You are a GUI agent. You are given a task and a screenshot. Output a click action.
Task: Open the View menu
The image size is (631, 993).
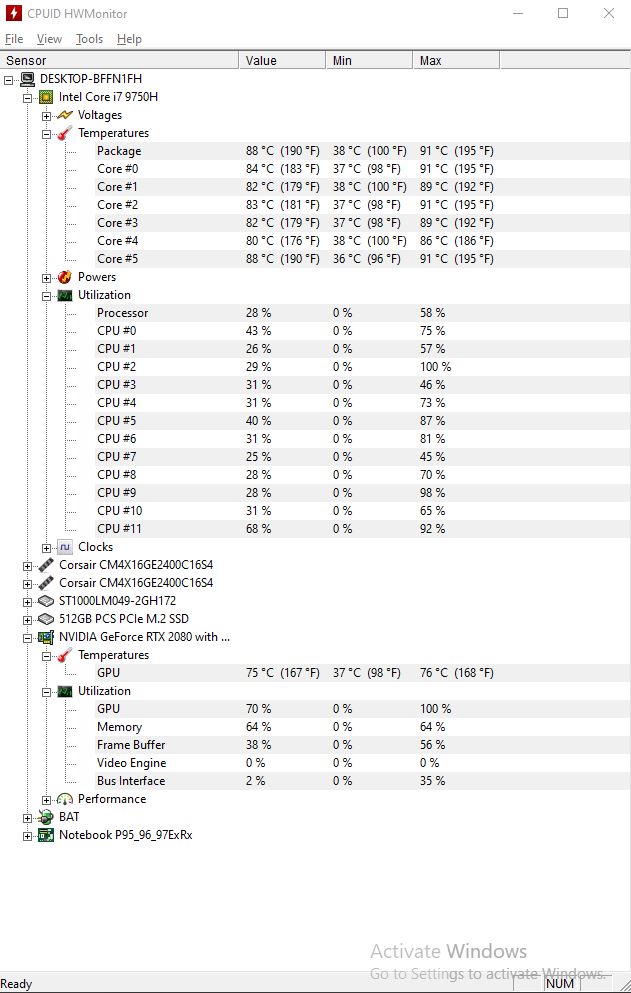tap(49, 39)
